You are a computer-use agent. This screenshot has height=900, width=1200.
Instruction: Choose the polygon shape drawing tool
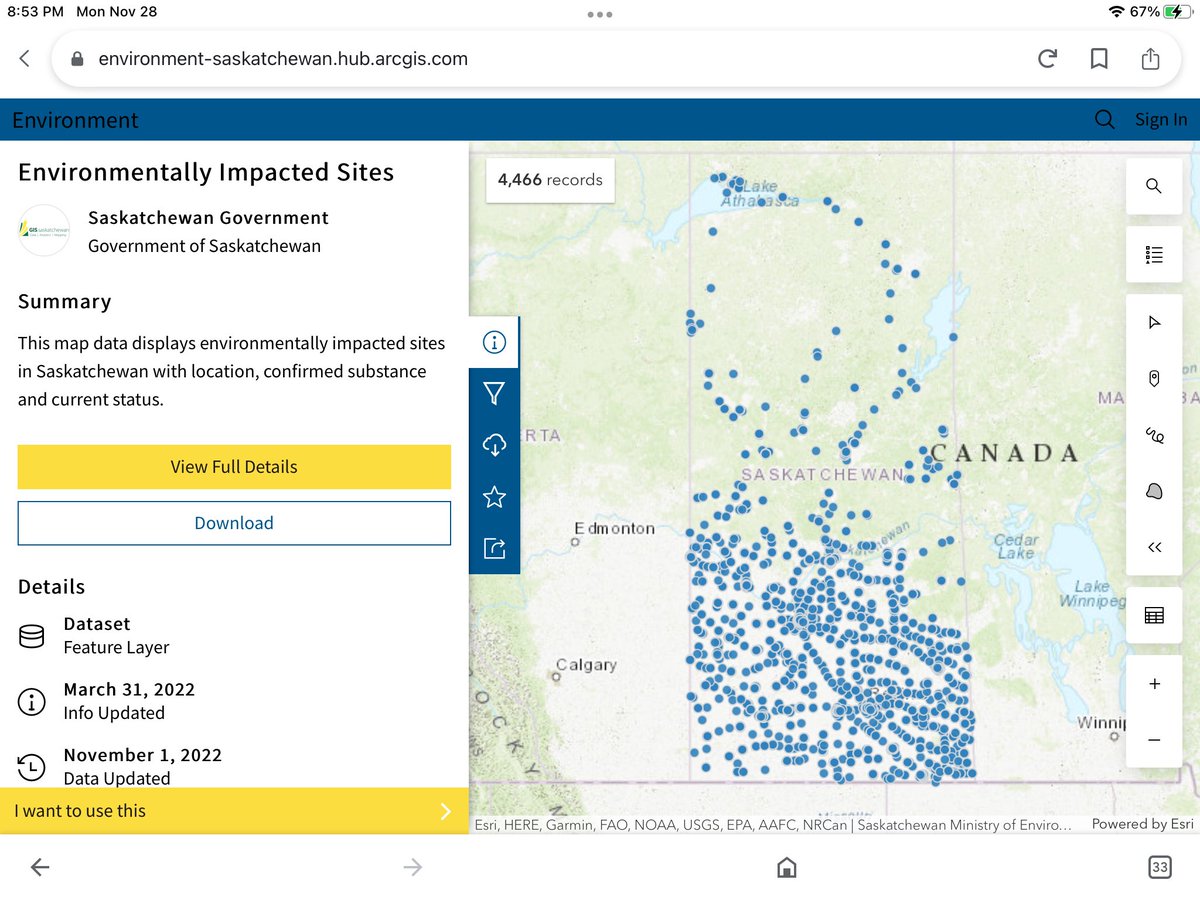point(1154,491)
